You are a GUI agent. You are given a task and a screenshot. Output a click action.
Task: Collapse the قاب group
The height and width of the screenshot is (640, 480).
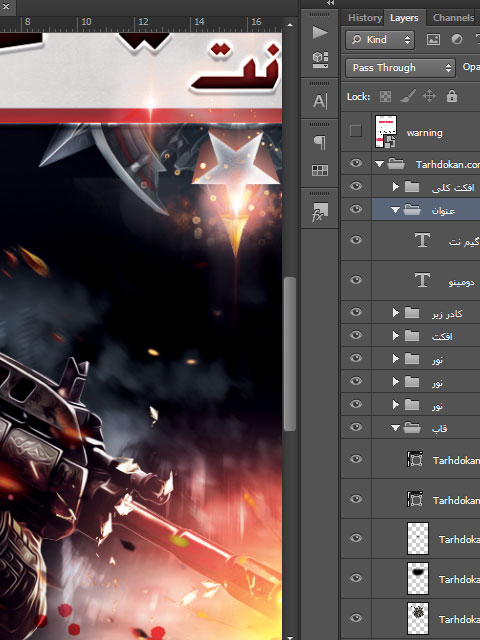(395, 428)
